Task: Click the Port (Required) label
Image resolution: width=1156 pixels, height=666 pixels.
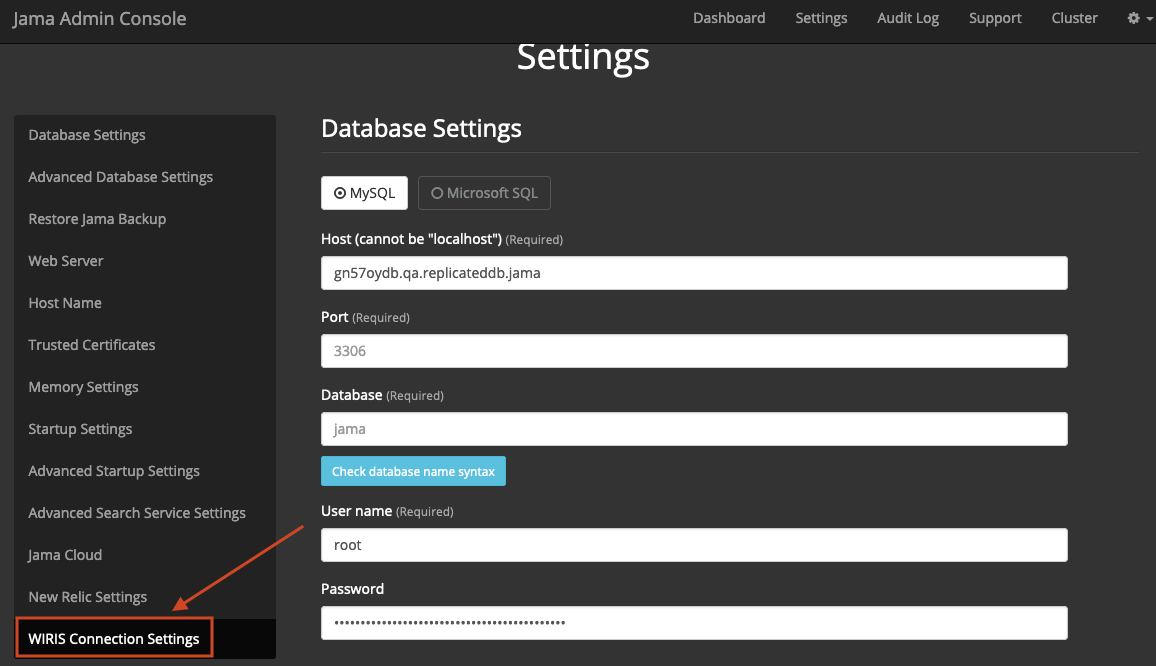Action: [x=365, y=317]
